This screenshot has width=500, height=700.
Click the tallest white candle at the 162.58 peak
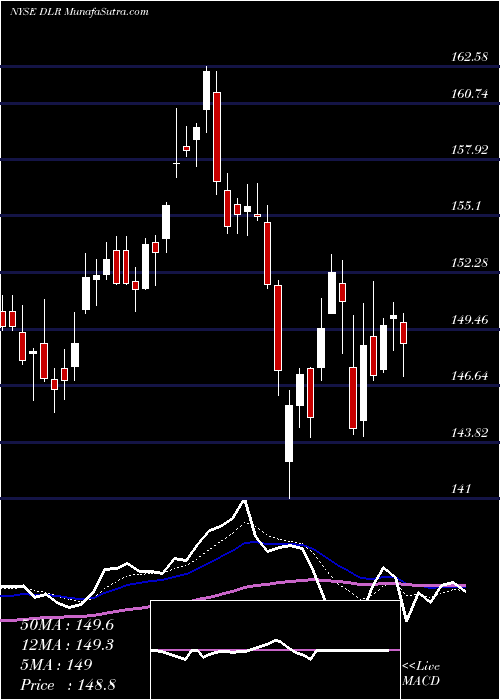206,91
